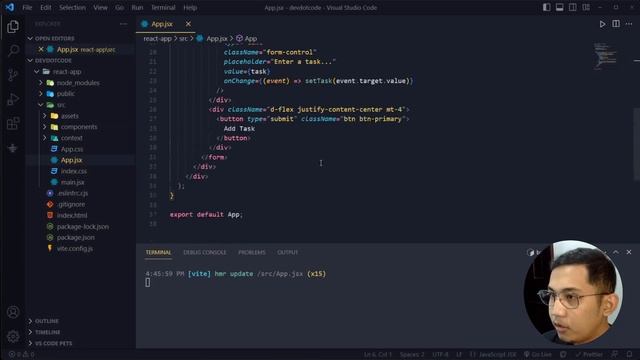Viewport: 640px width, 360px height.
Task: Open the Explorer view in activity bar
Action: pos(13,27)
